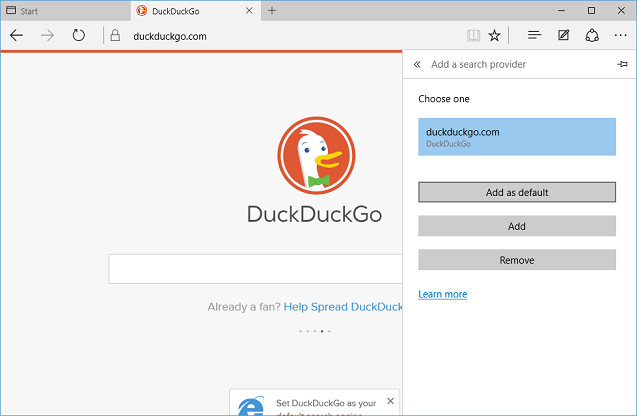The width and height of the screenshot is (637, 416).
Task: Minimize the browser window
Action: click(561, 11)
